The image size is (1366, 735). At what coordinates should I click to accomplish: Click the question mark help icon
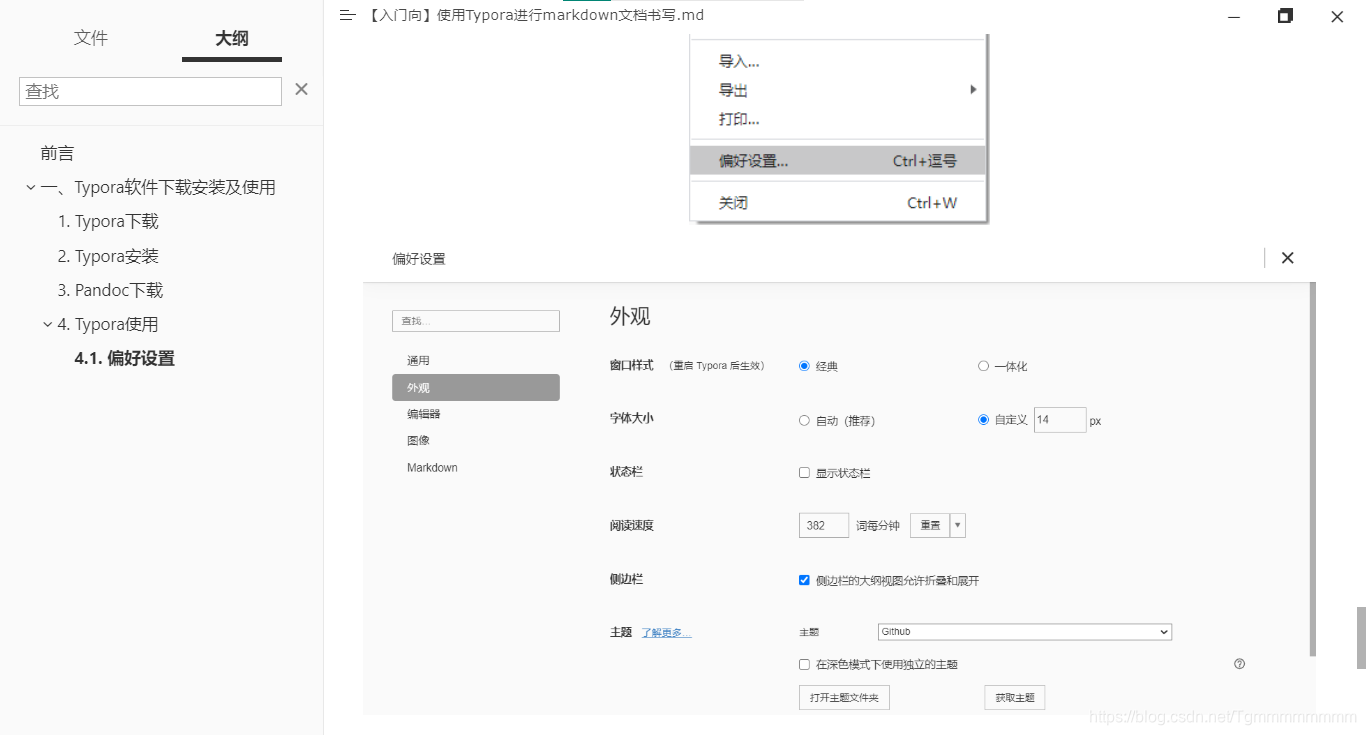click(1239, 663)
